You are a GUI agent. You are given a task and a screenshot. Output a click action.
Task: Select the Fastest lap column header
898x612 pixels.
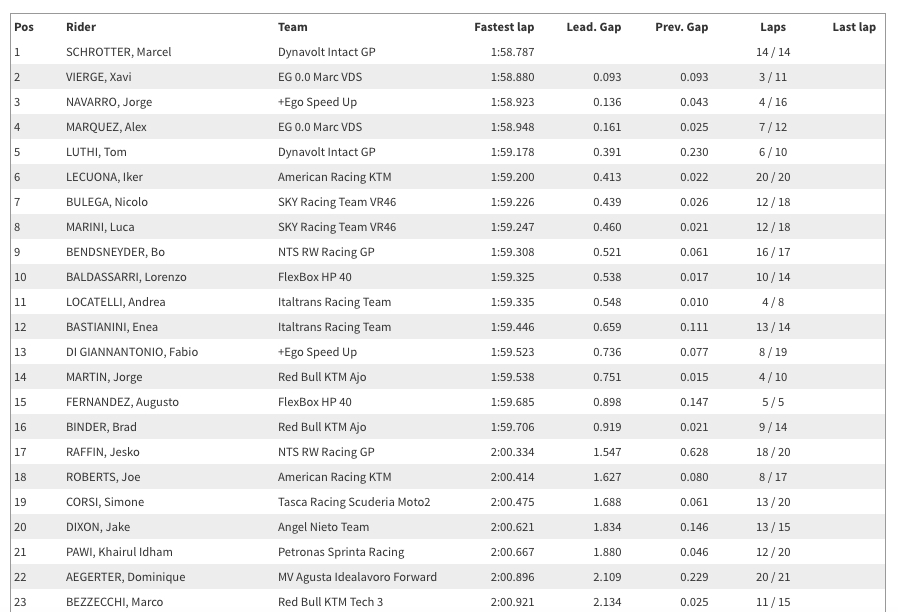click(x=503, y=27)
